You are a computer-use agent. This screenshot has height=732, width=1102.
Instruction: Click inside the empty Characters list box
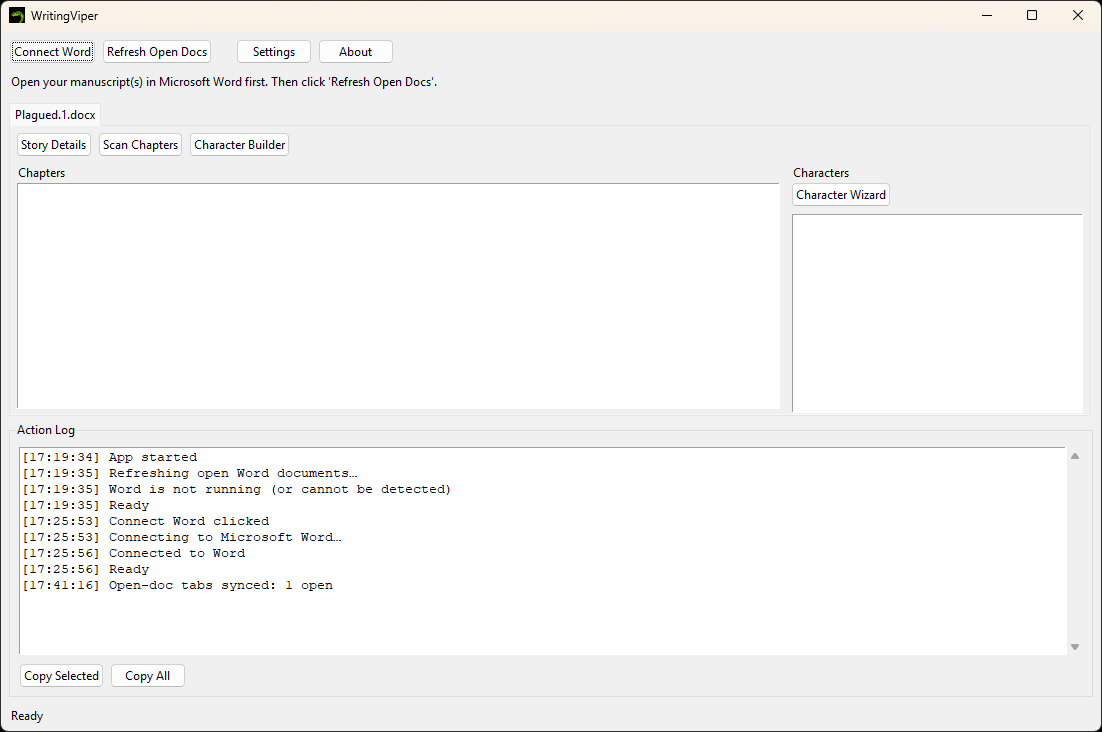point(936,312)
